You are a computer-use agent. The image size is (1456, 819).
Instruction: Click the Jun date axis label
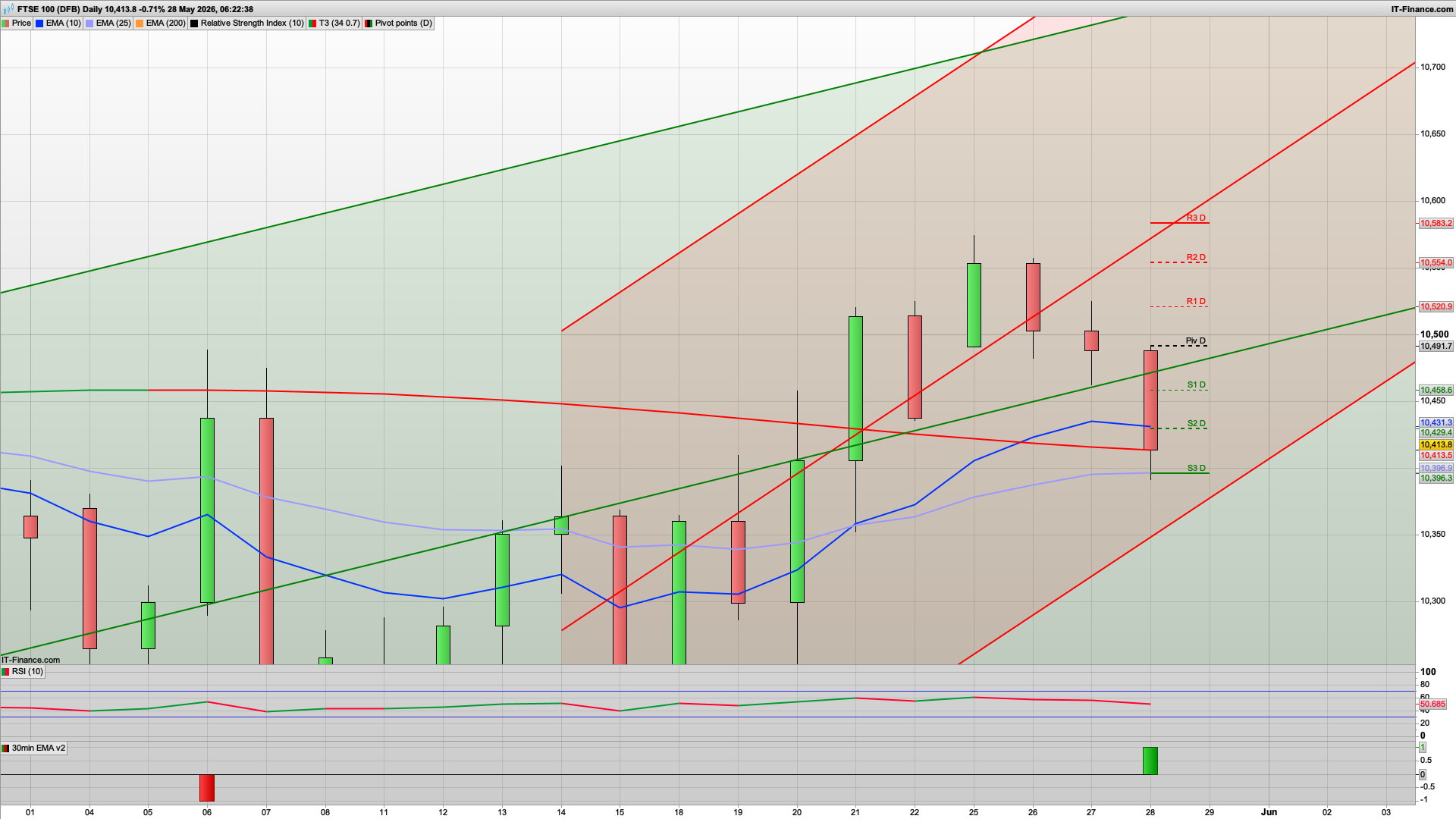click(1269, 812)
